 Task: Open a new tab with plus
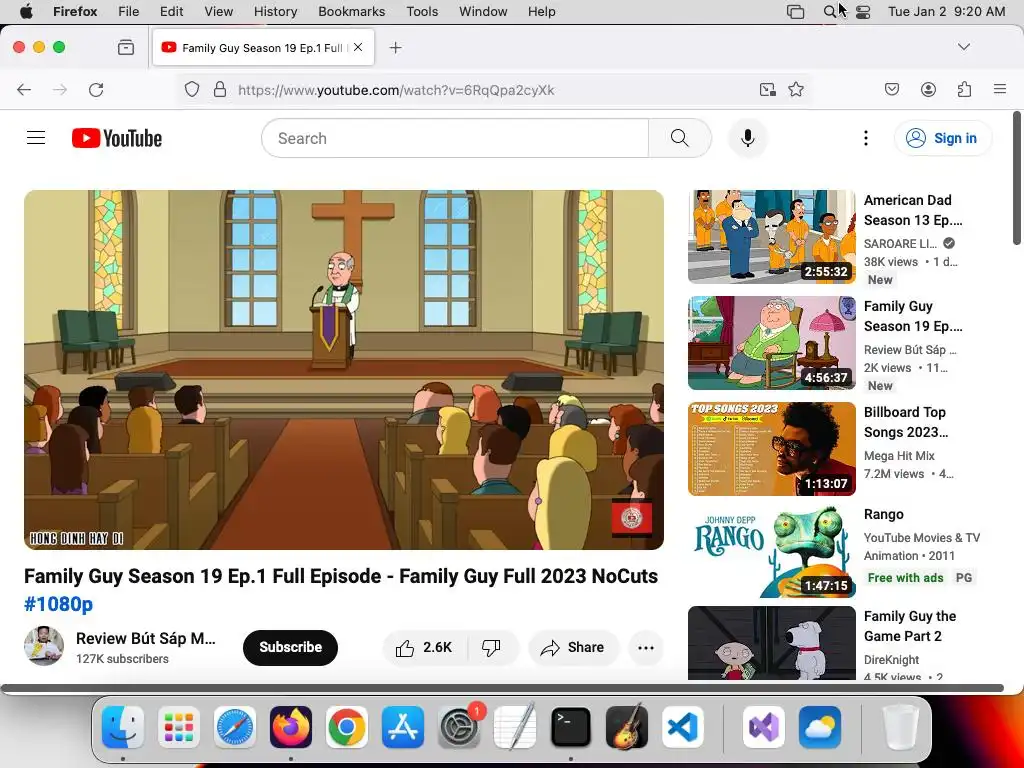click(x=395, y=47)
